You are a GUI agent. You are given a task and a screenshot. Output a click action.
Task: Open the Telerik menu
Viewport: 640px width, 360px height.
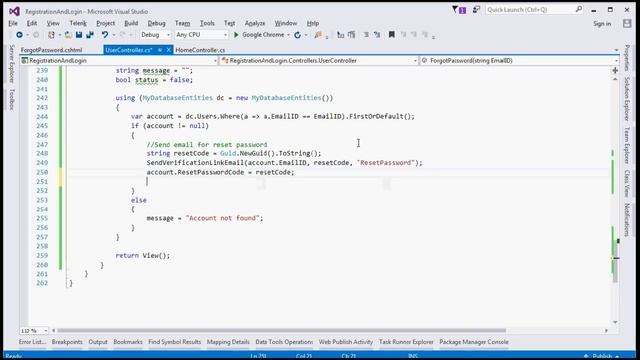(x=78, y=23)
